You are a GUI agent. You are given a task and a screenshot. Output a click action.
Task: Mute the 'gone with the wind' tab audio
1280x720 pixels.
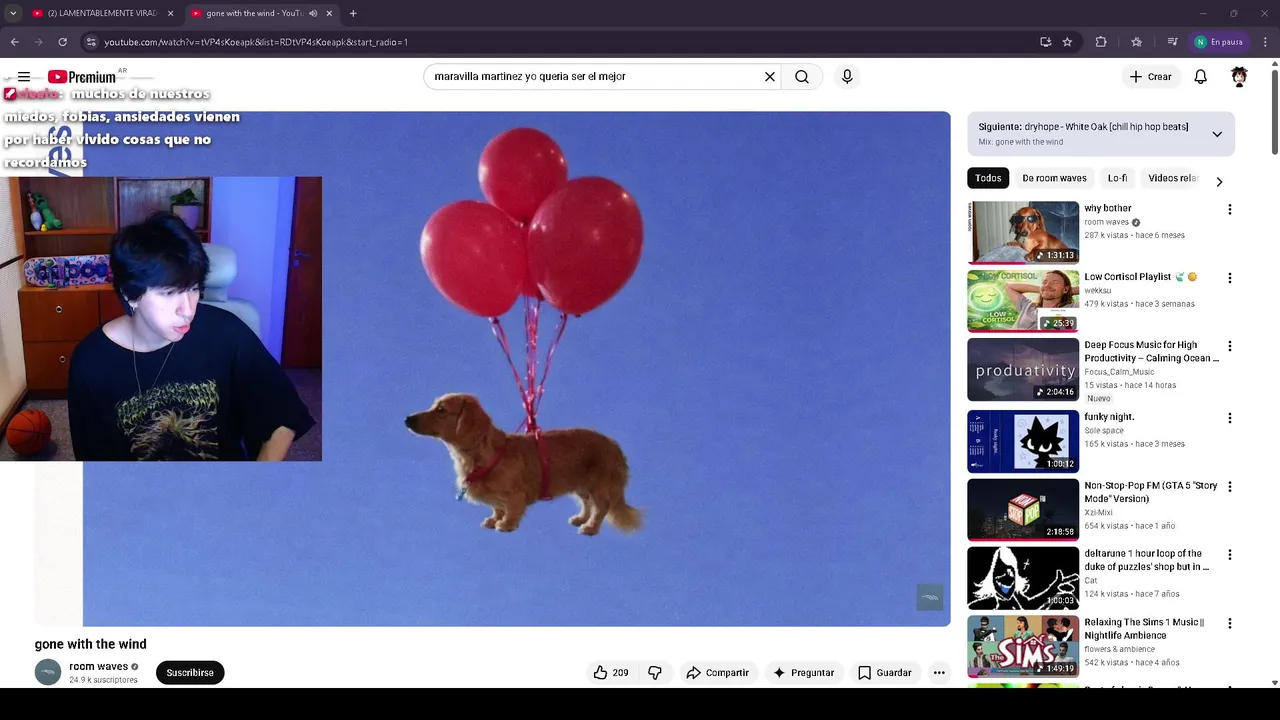313,13
